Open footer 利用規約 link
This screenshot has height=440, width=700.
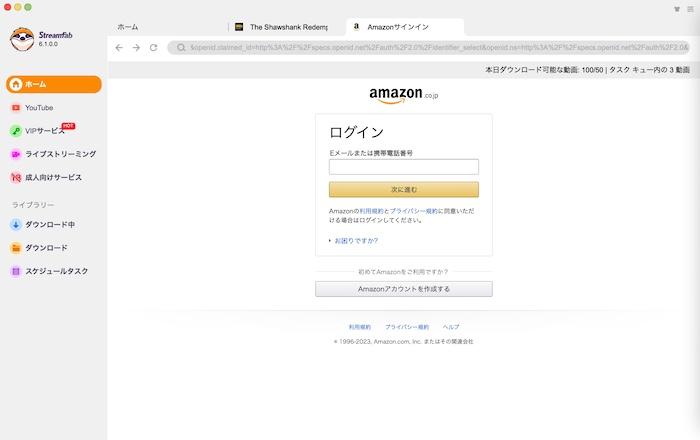coord(360,327)
